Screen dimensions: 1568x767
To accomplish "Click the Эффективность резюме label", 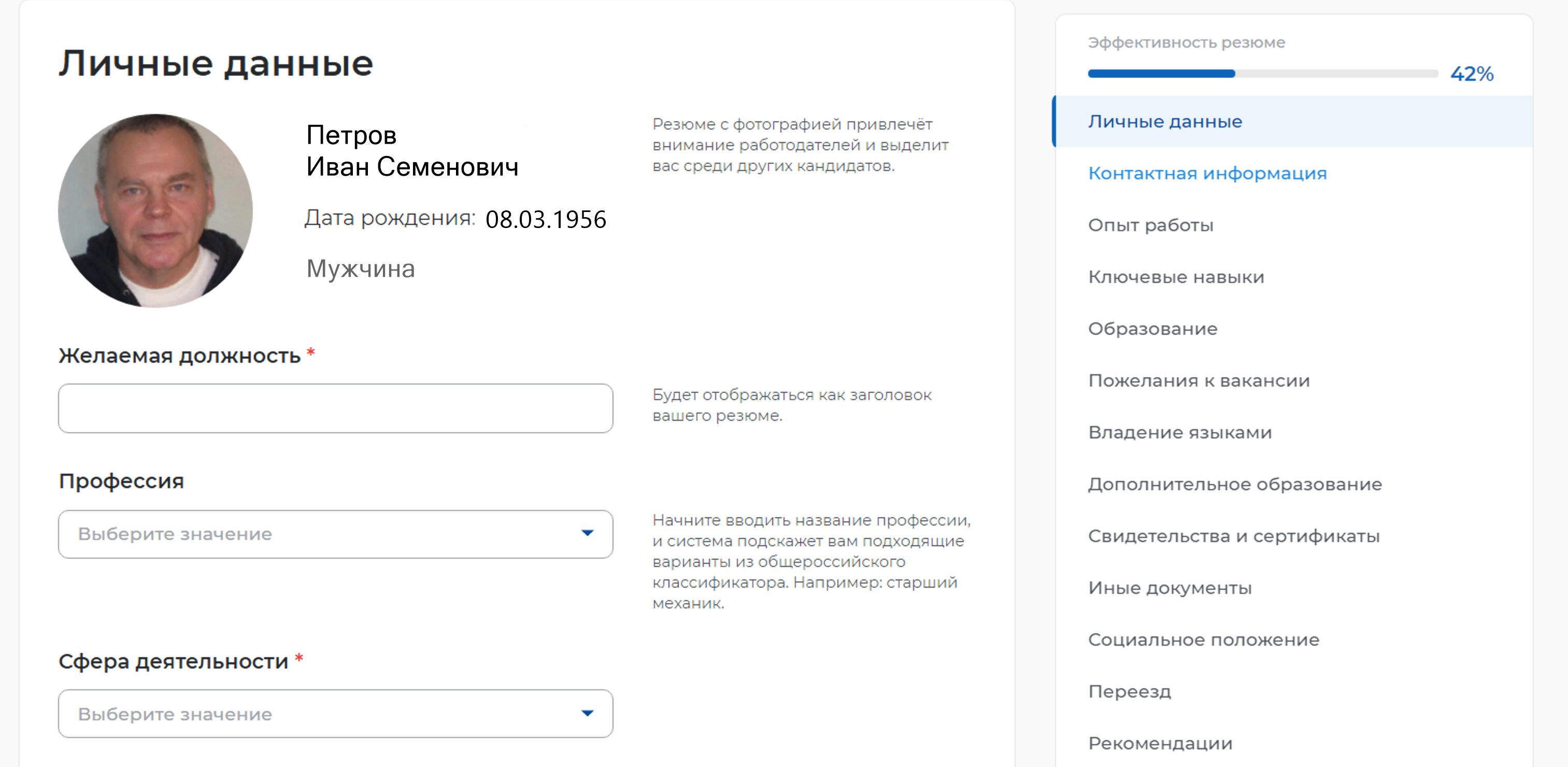I will 1186,42.
